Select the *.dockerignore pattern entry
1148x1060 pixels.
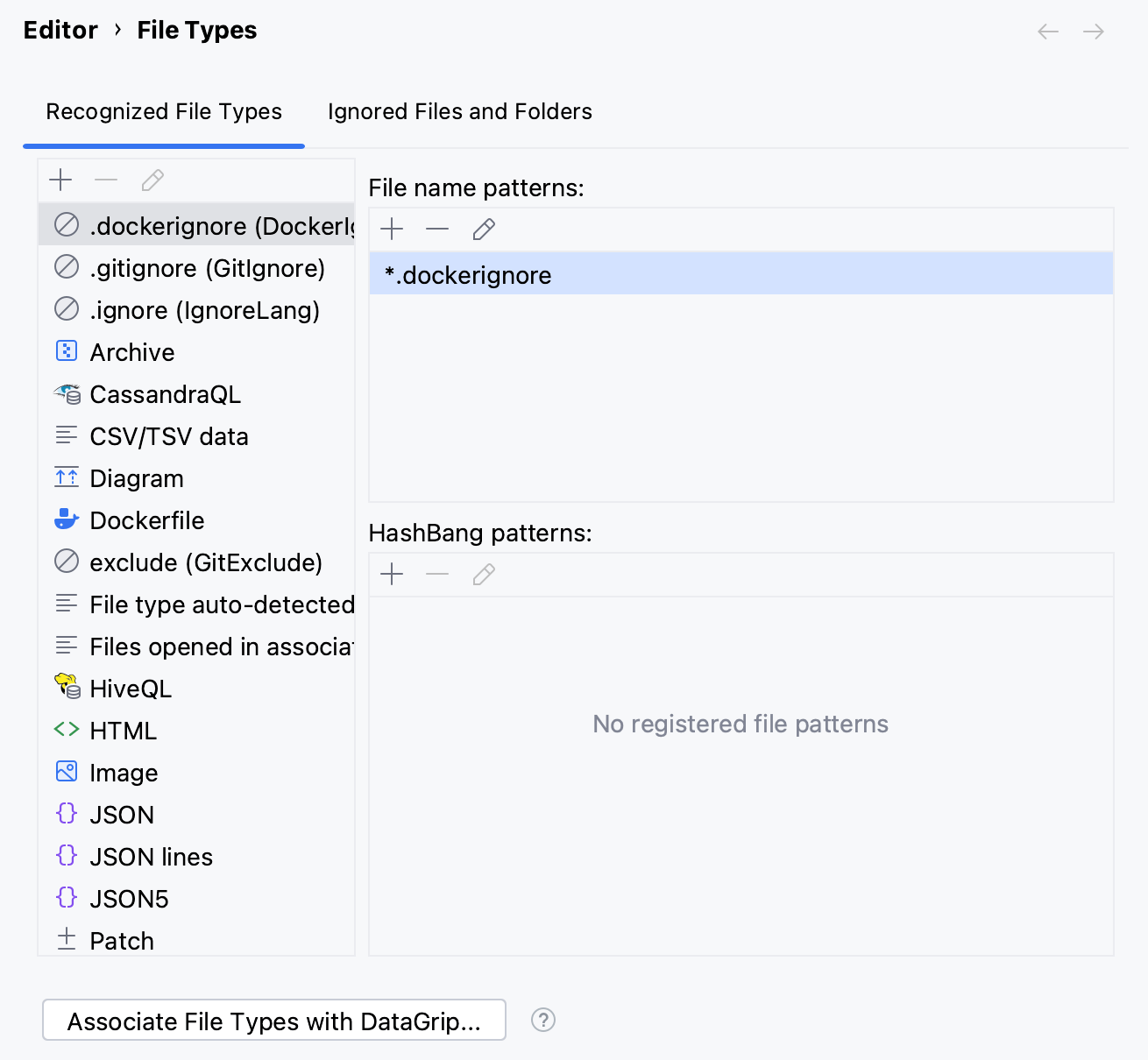coord(466,274)
